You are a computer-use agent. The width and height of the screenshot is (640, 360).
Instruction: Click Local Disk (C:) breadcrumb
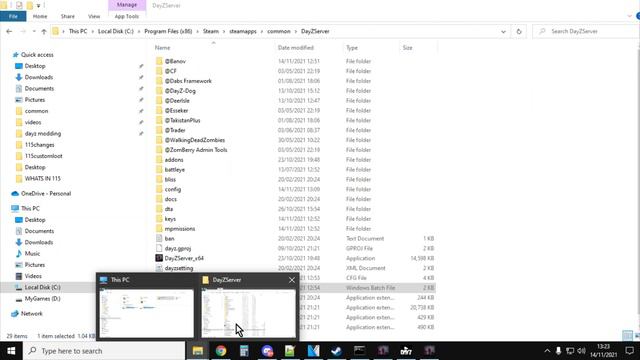(x=116, y=31)
